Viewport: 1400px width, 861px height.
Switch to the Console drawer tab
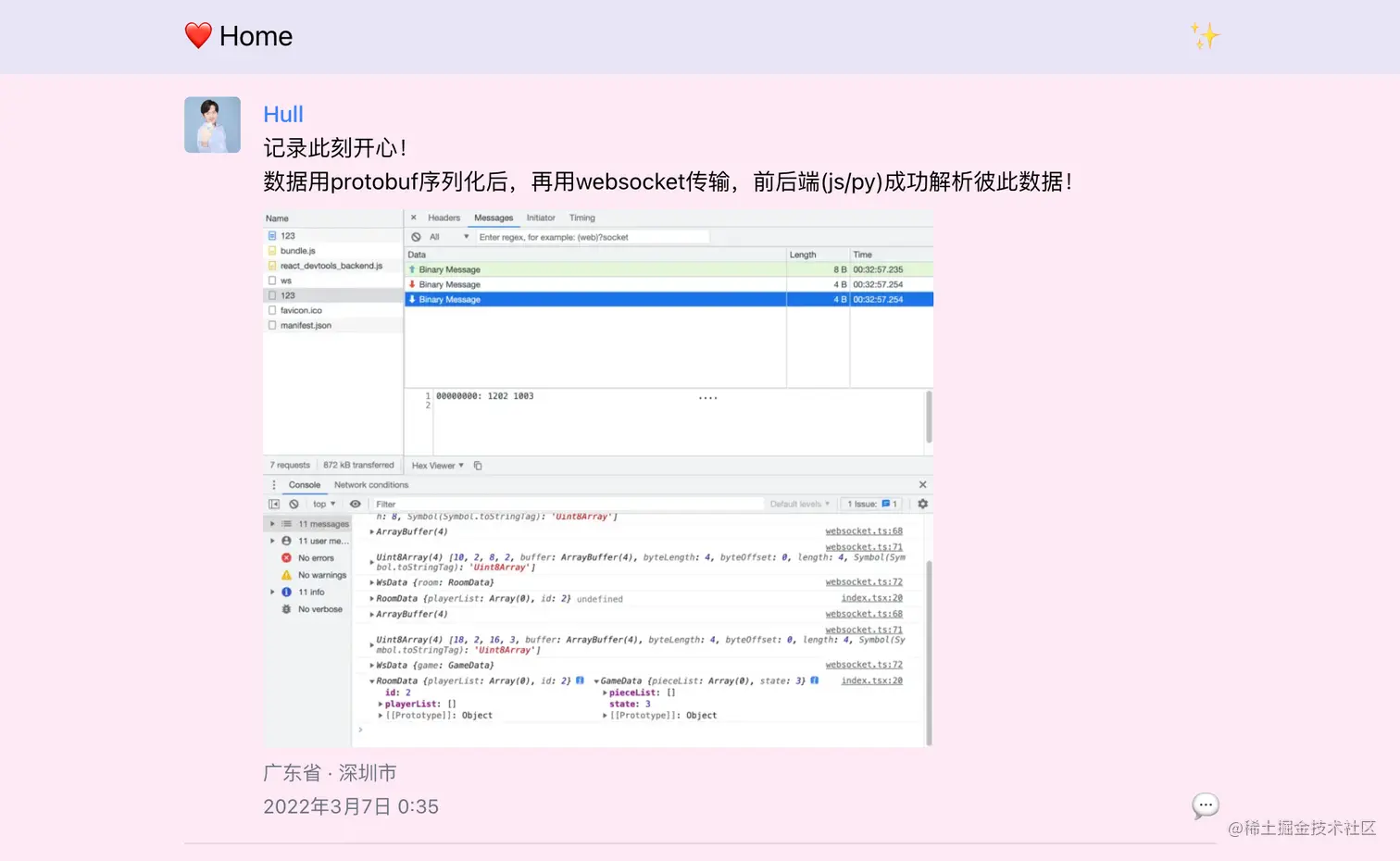[x=304, y=485]
